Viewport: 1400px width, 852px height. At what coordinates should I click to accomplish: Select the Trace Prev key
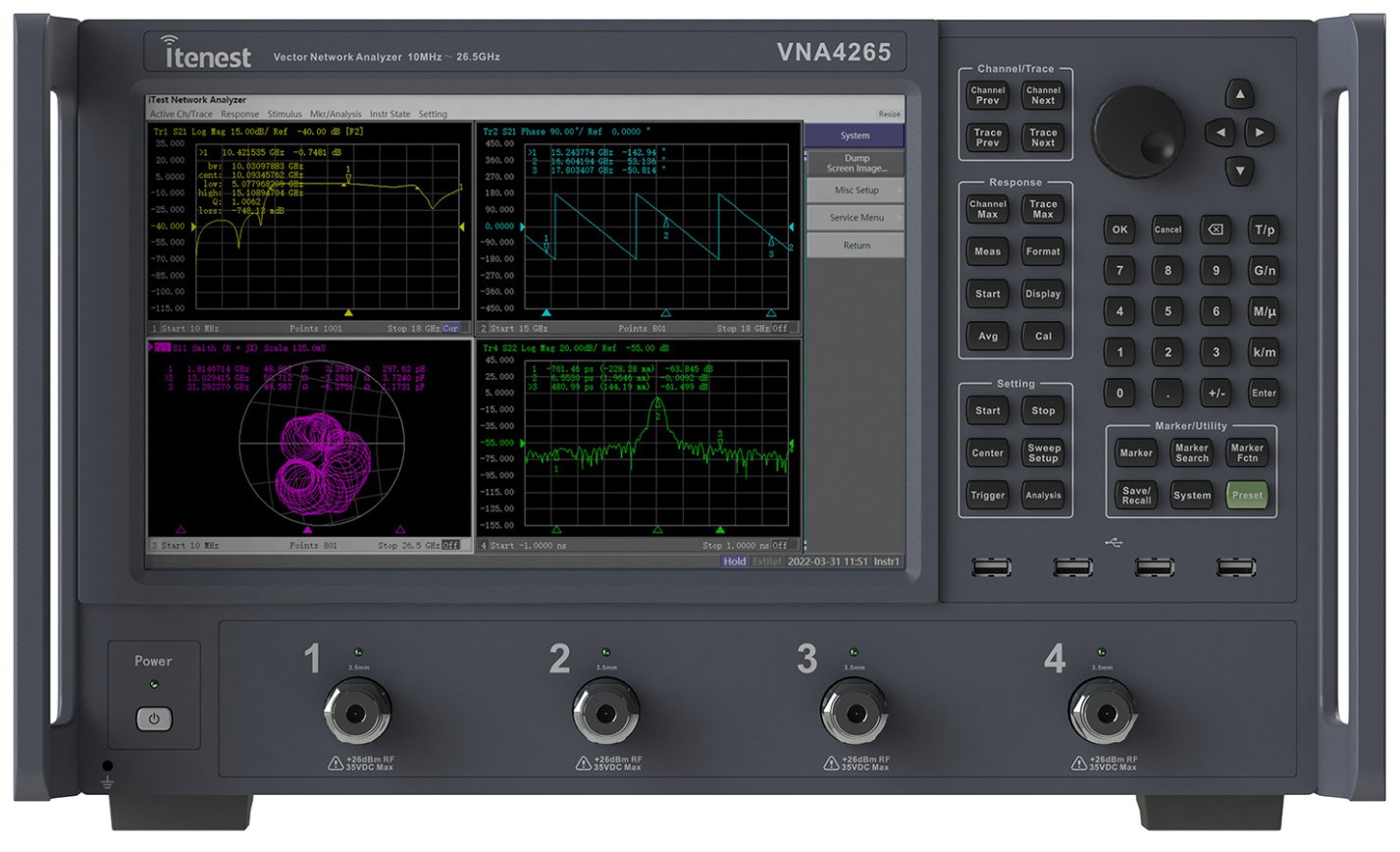(988, 137)
